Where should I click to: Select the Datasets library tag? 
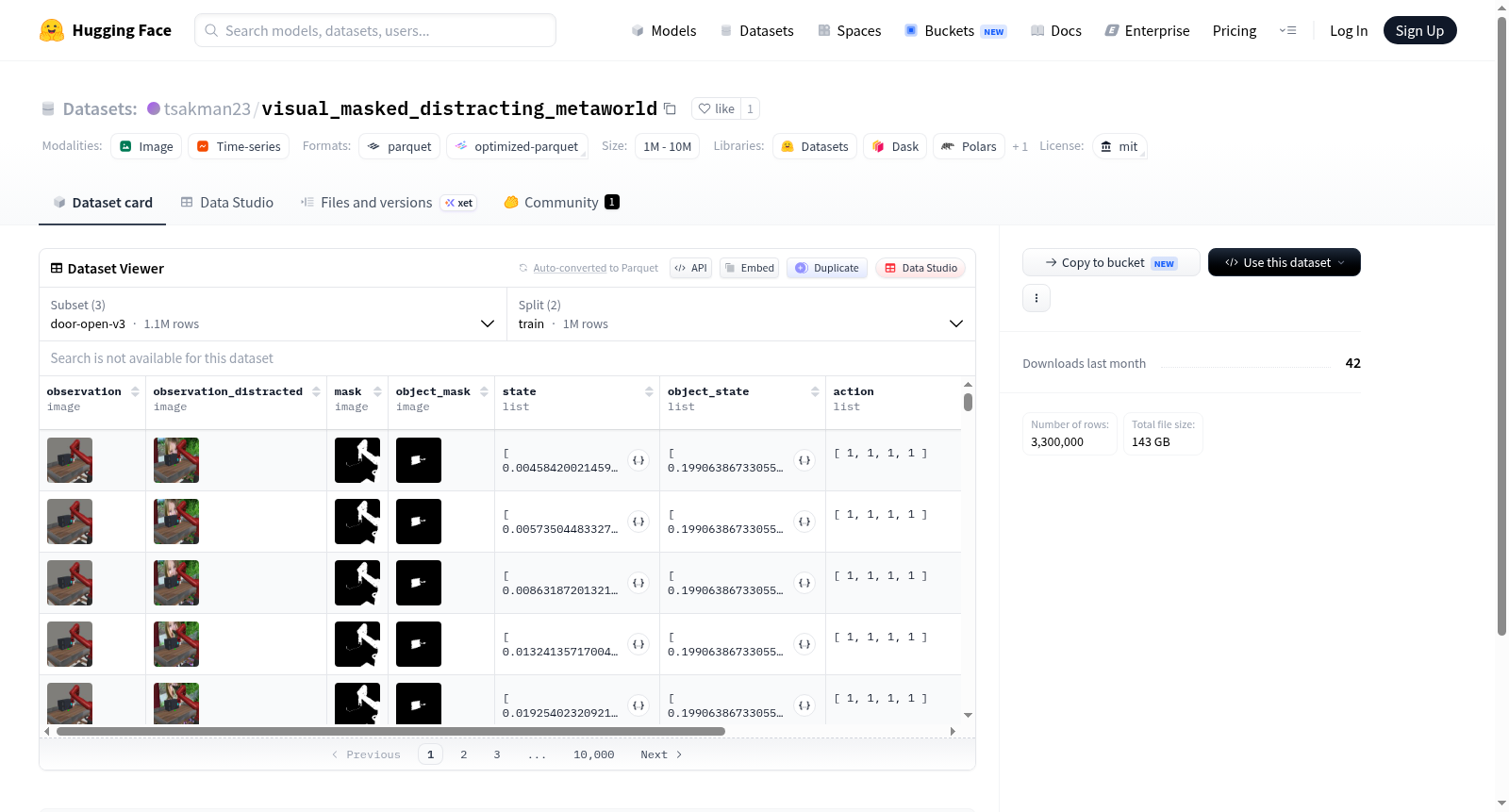pos(815,146)
